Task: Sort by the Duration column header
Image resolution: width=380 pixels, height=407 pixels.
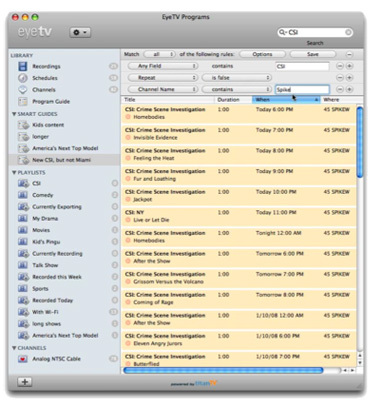Action: click(x=233, y=100)
